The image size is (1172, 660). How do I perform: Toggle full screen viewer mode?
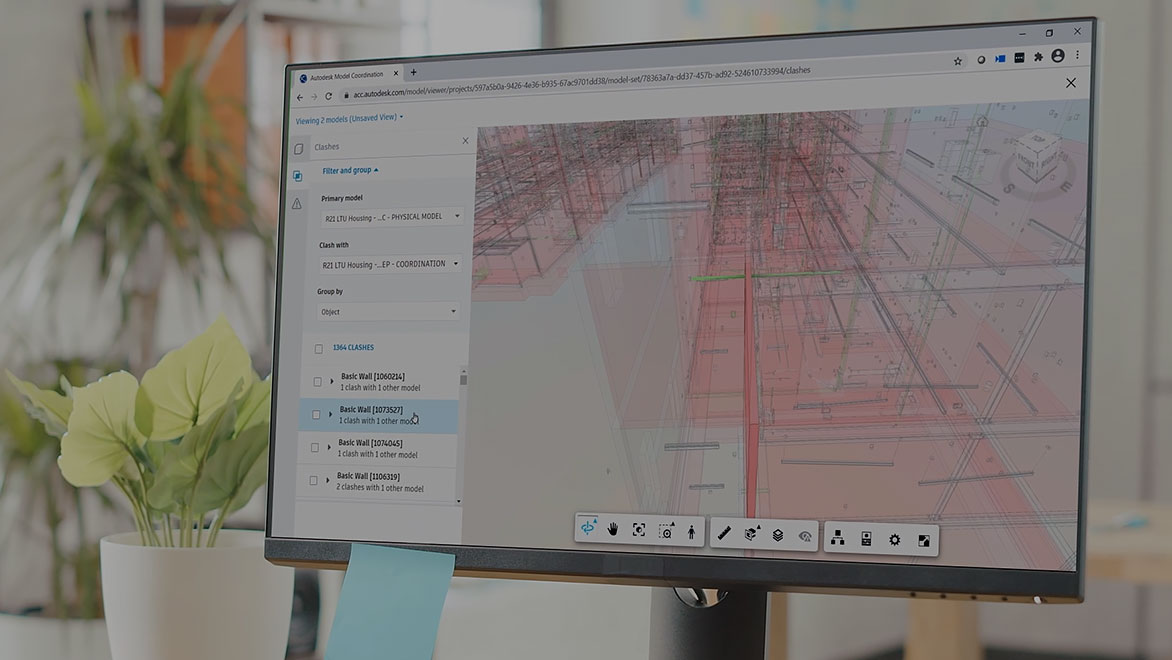tap(924, 540)
